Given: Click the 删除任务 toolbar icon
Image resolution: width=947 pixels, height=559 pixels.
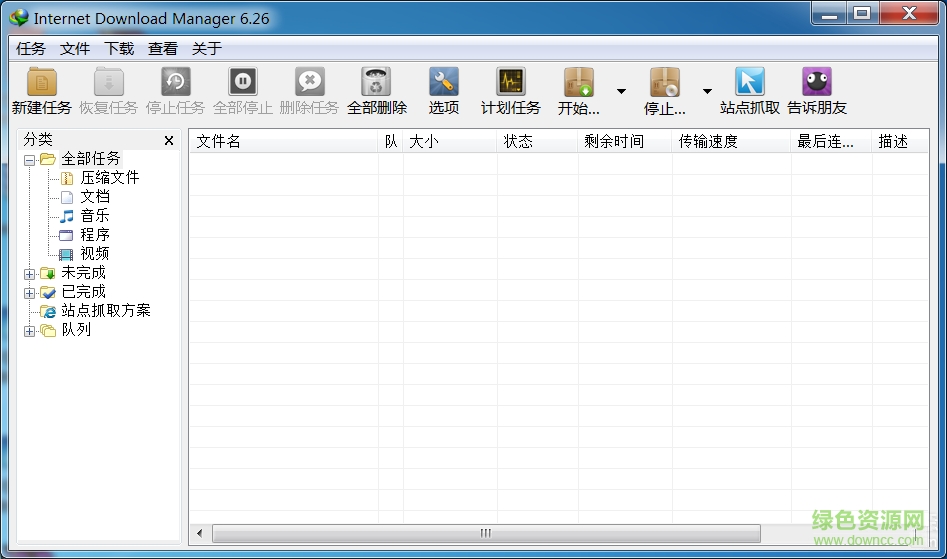Looking at the screenshot, I should coord(310,82).
